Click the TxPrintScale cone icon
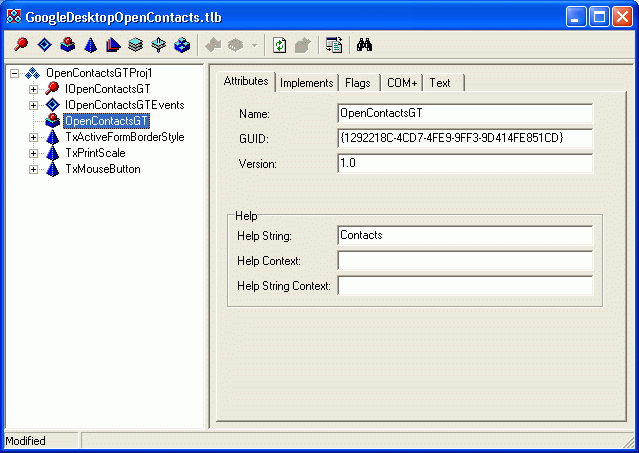The width and height of the screenshot is (639, 453). pos(52,153)
